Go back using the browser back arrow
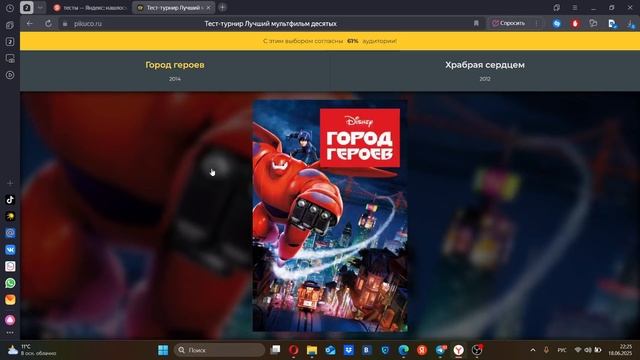Screen dimensions: 640x360 tap(29, 24)
